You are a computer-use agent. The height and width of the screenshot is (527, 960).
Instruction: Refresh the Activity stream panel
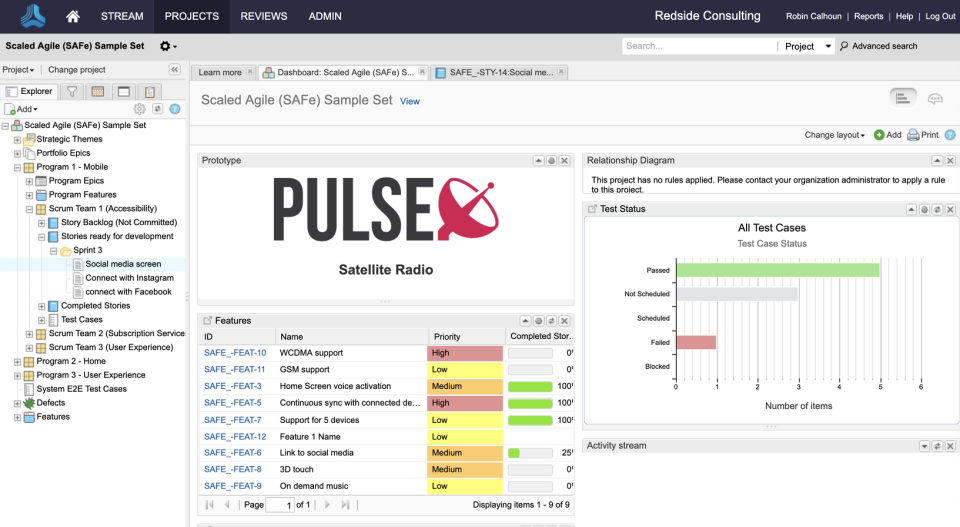tap(937, 446)
